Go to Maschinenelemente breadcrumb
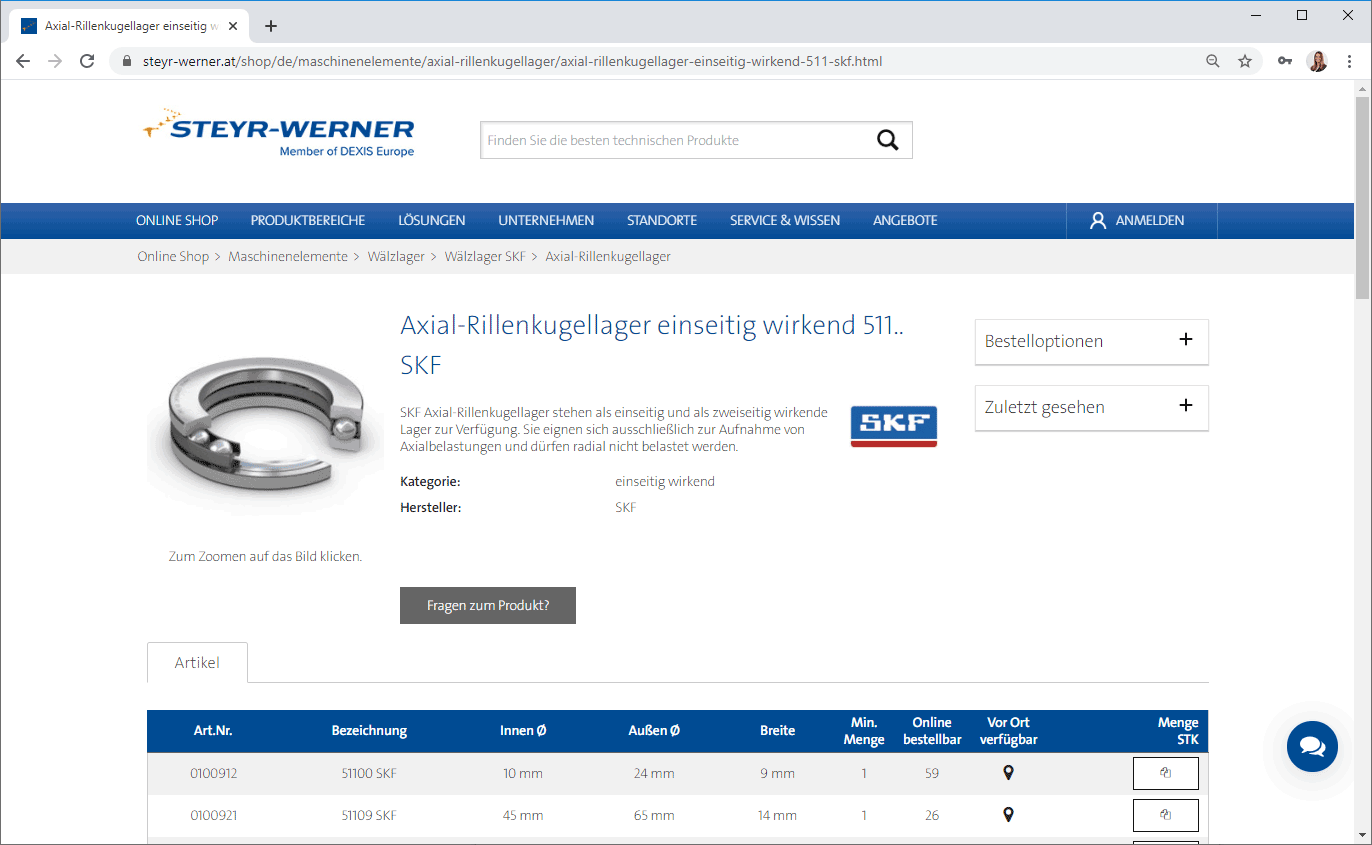Screen dimensions: 1372x845 click(288, 256)
